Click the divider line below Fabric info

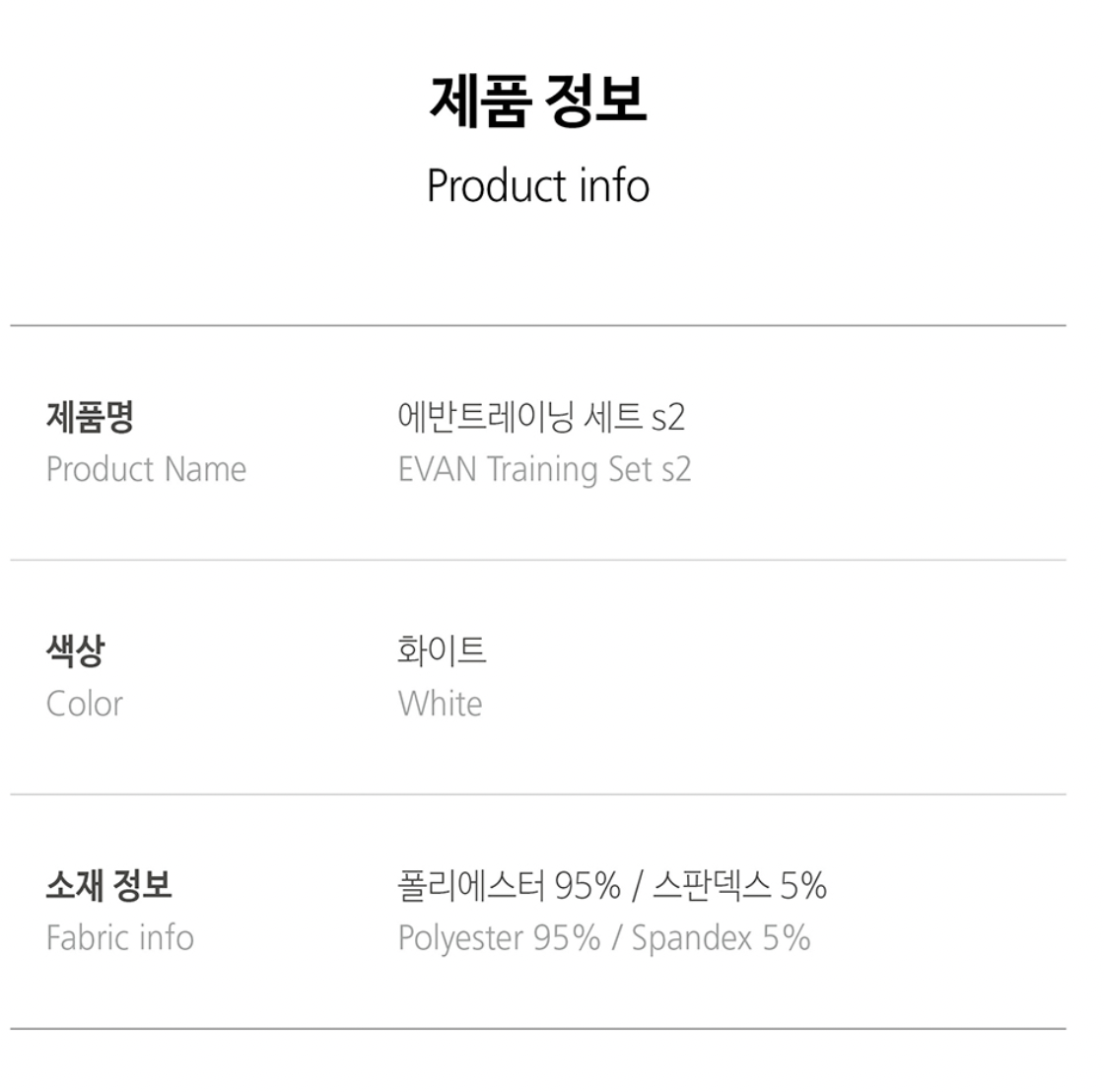(x=538, y=1029)
